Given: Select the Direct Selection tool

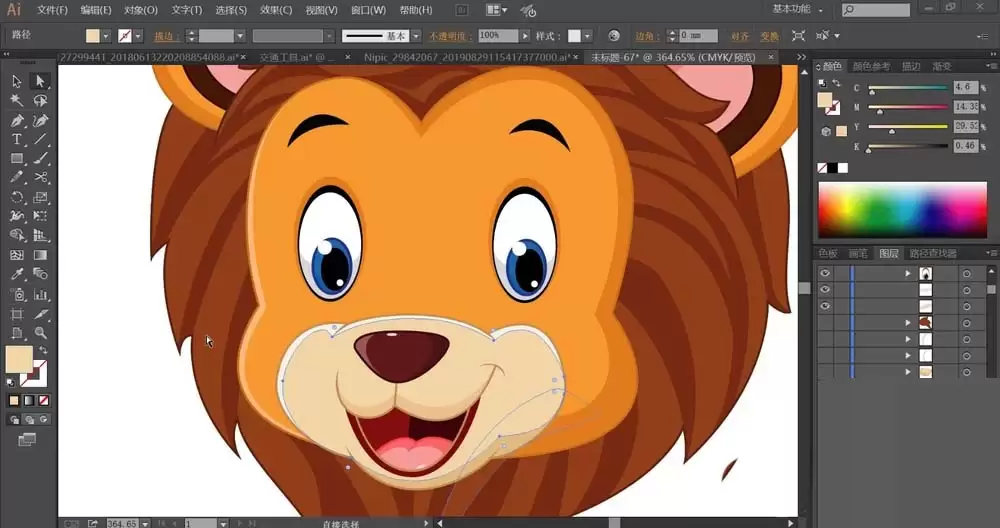Looking at the screenshot, I should [40, 81].
